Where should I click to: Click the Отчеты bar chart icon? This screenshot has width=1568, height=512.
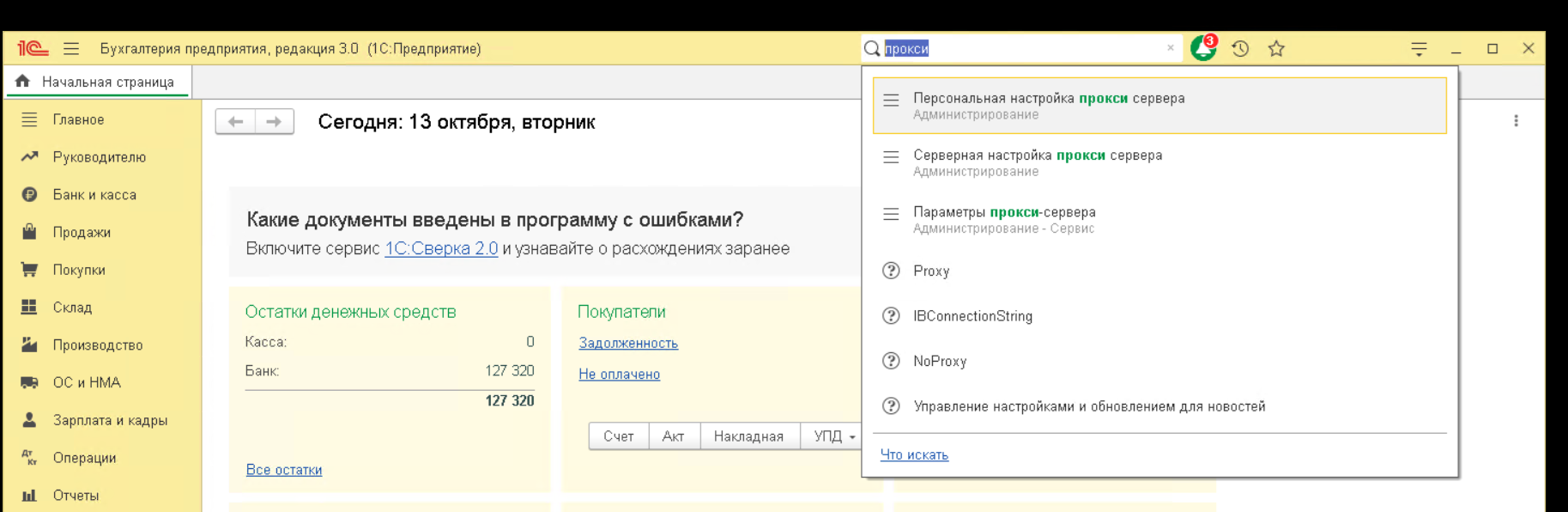[29, 496]
